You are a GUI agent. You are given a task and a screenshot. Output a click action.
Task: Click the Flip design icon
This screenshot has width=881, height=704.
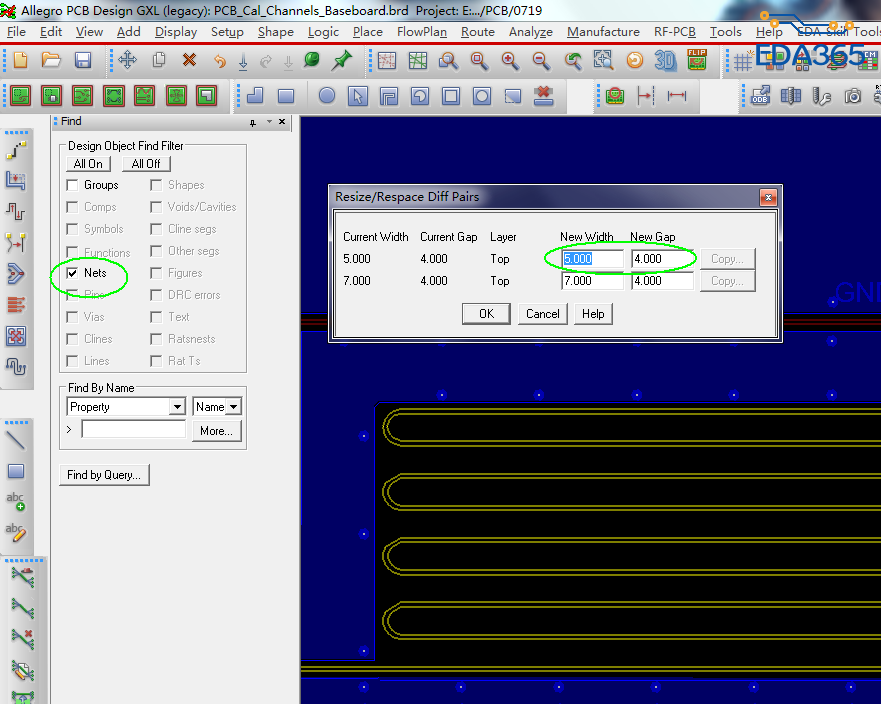click(697, 61)
